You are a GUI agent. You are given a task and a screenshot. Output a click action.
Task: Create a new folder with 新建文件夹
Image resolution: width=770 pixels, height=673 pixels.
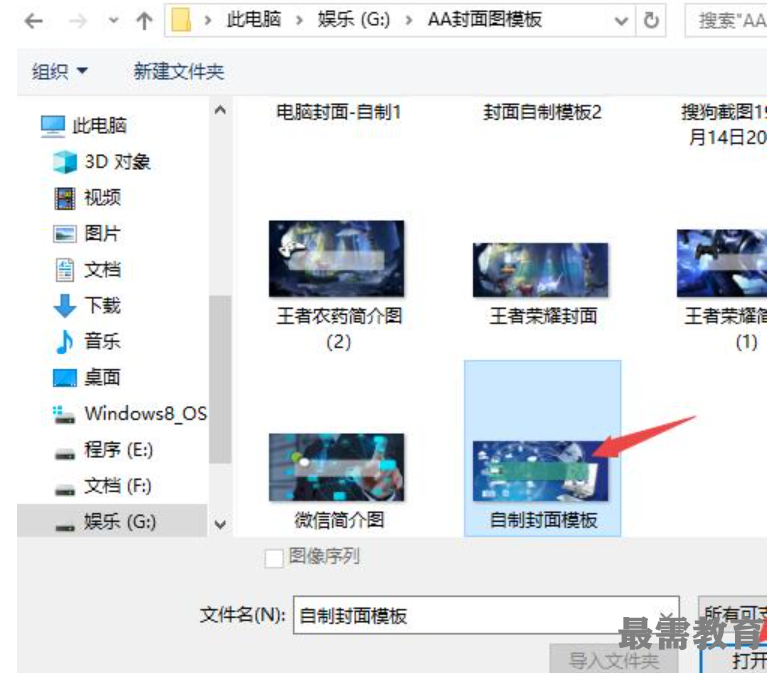pos(179,72)
